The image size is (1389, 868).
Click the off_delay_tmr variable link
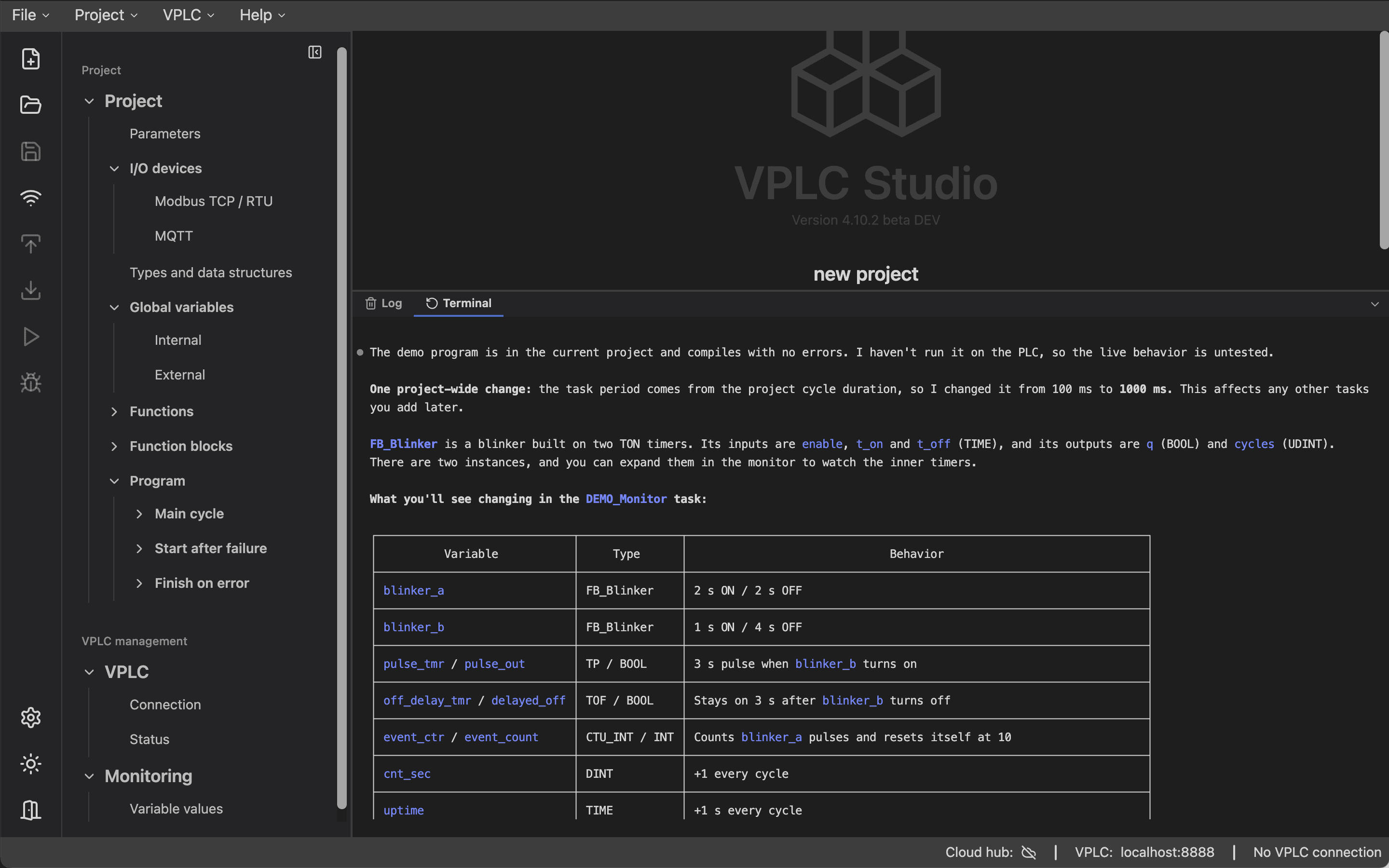click(x=427, y=700)
